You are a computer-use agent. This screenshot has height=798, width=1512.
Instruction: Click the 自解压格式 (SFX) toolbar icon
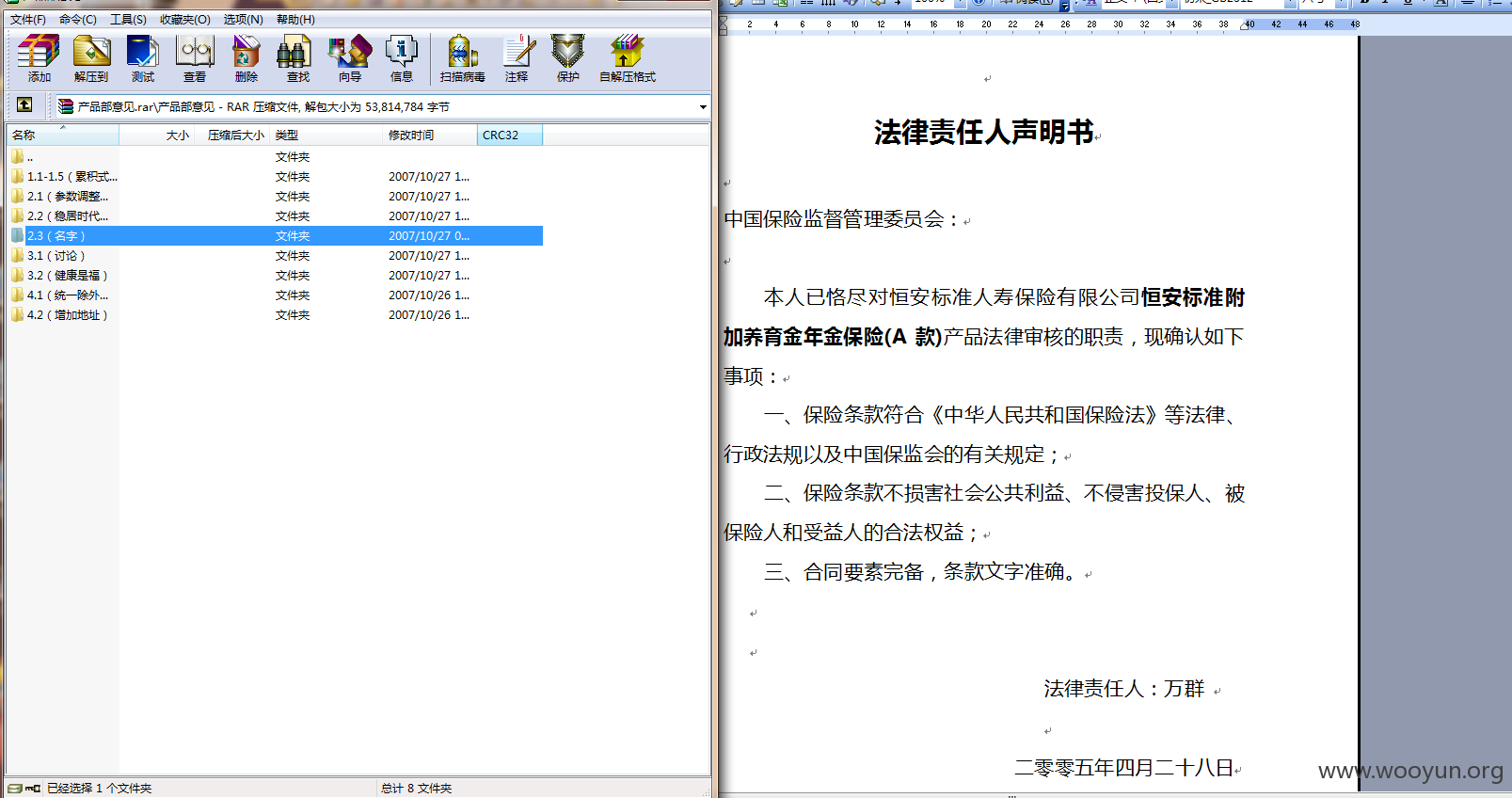pos(628,57)
